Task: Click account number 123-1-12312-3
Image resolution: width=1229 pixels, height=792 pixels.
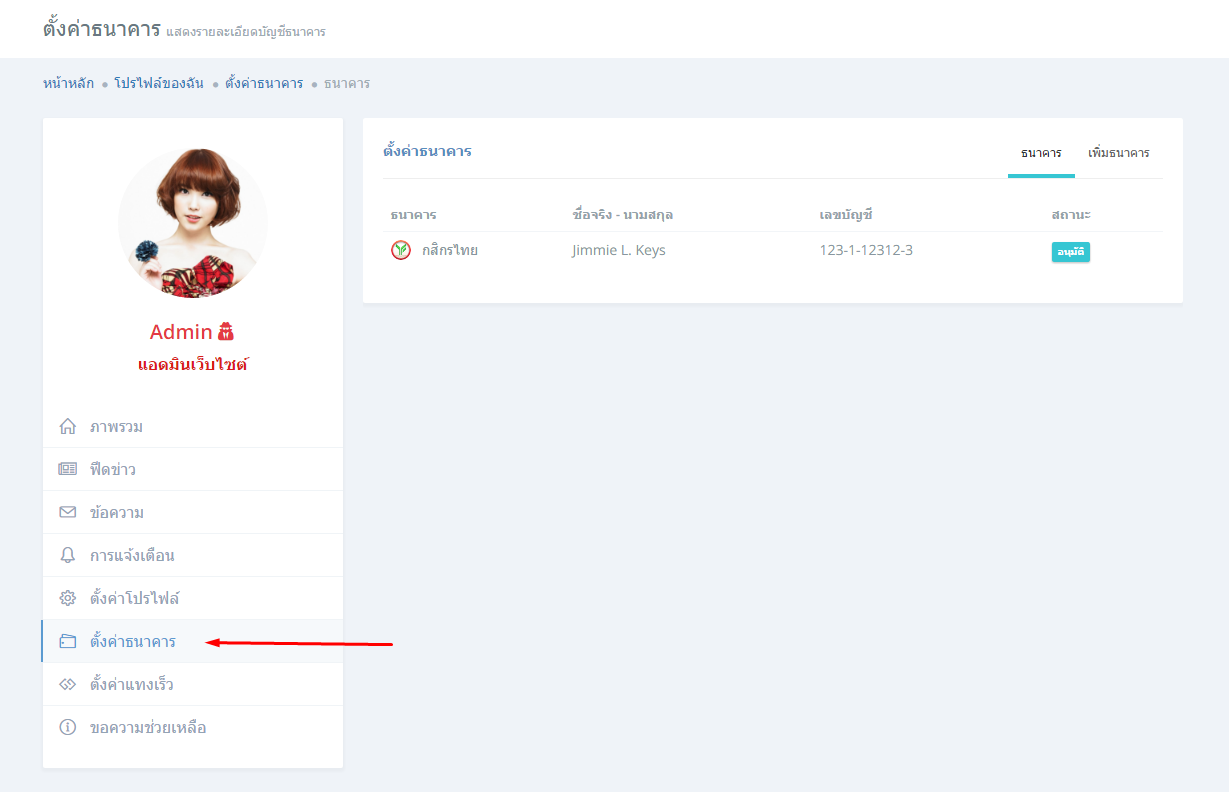Action: pyautogui.click(x=866, y=250)
